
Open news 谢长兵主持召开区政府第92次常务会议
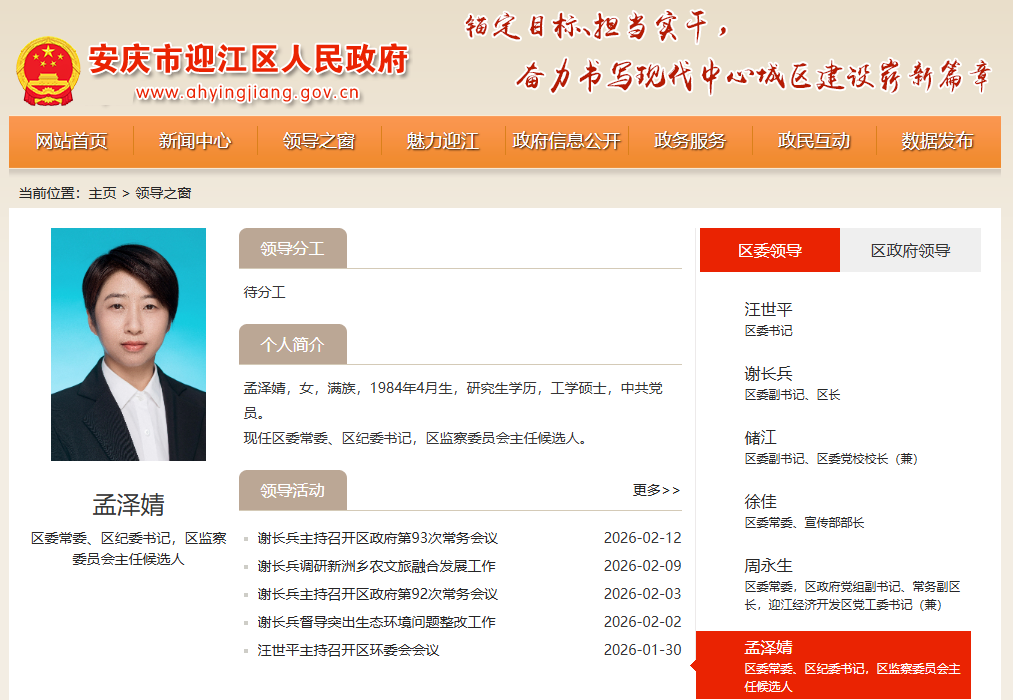pos(377,594)
